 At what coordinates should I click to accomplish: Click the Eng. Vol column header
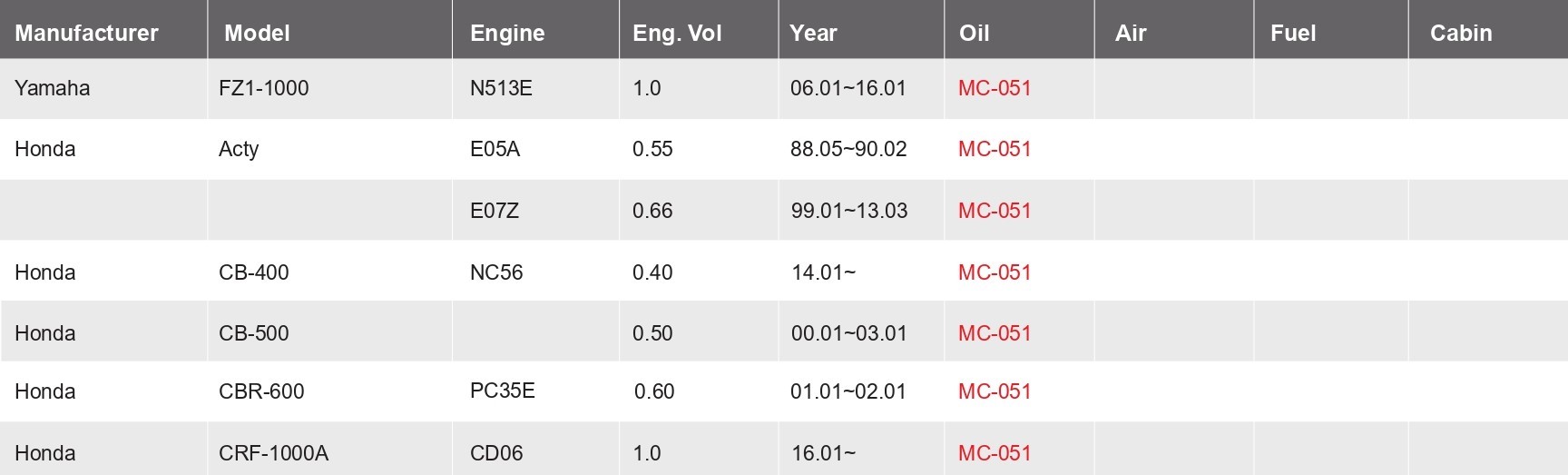[x=677, y=33]
